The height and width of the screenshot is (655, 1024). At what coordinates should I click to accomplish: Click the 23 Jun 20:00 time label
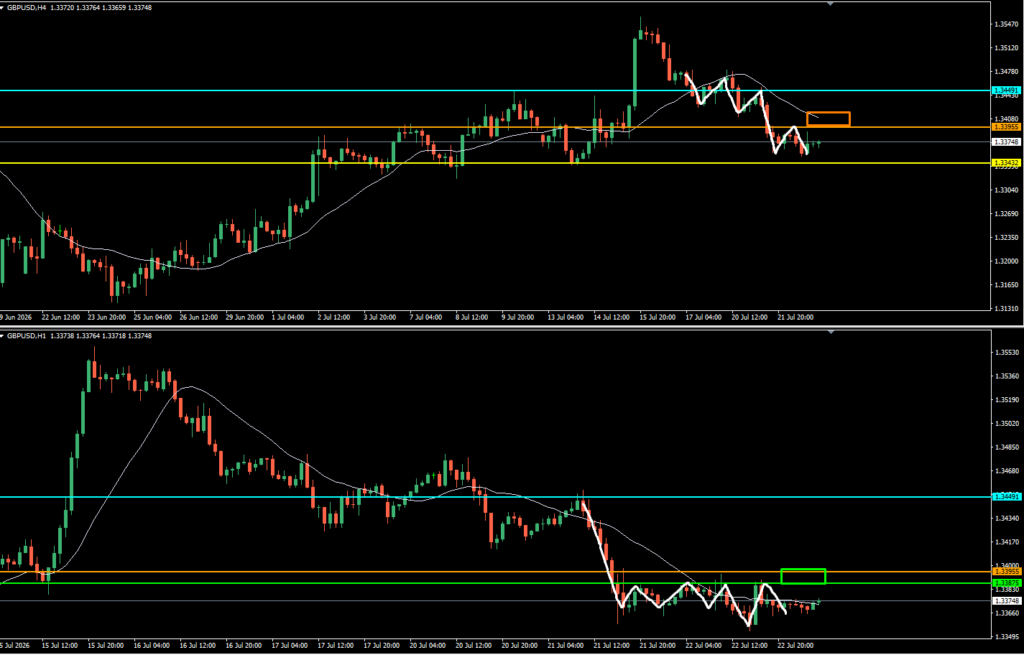(106, 317)
